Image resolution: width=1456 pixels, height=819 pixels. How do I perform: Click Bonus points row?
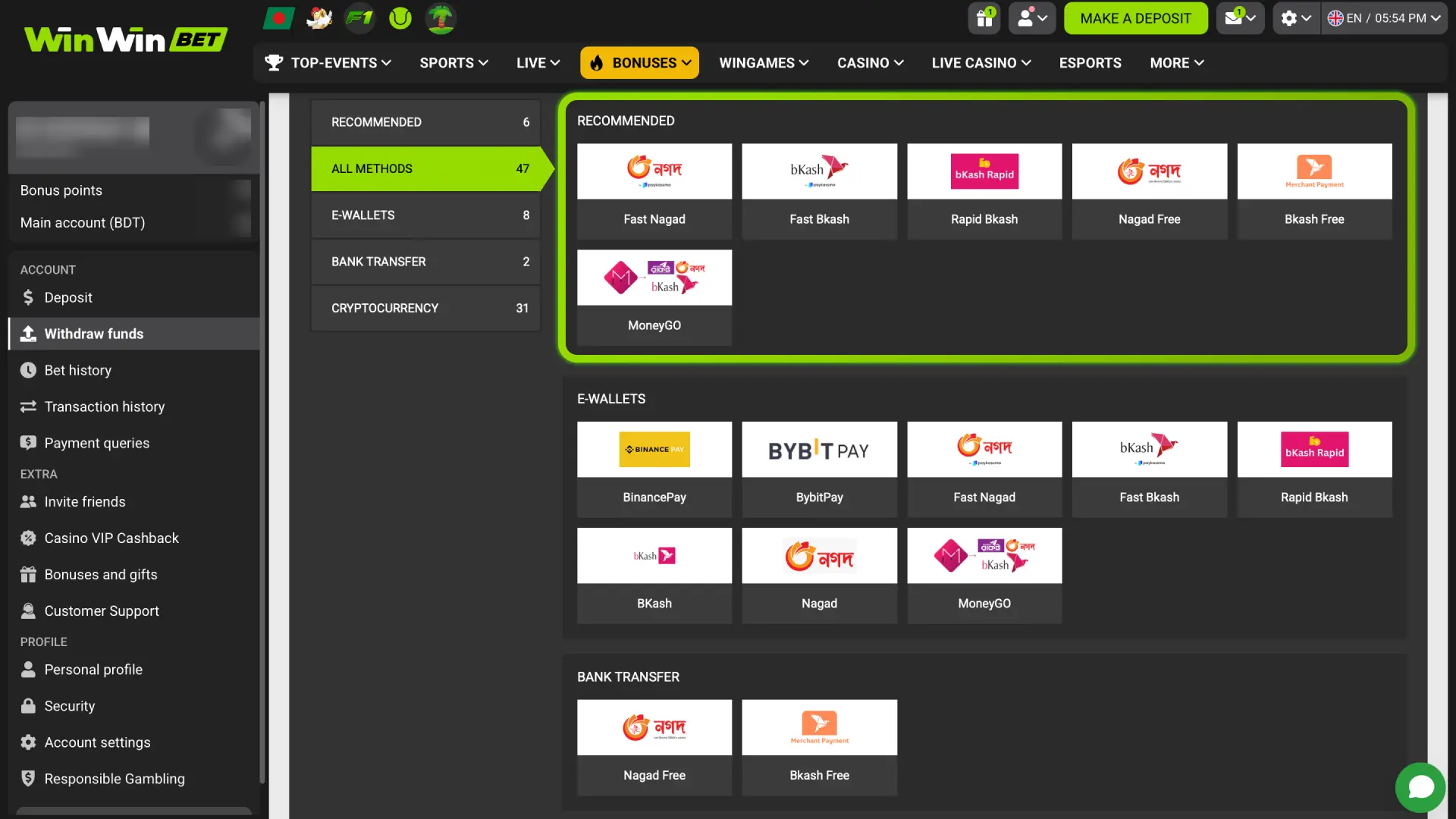(133, 190)
